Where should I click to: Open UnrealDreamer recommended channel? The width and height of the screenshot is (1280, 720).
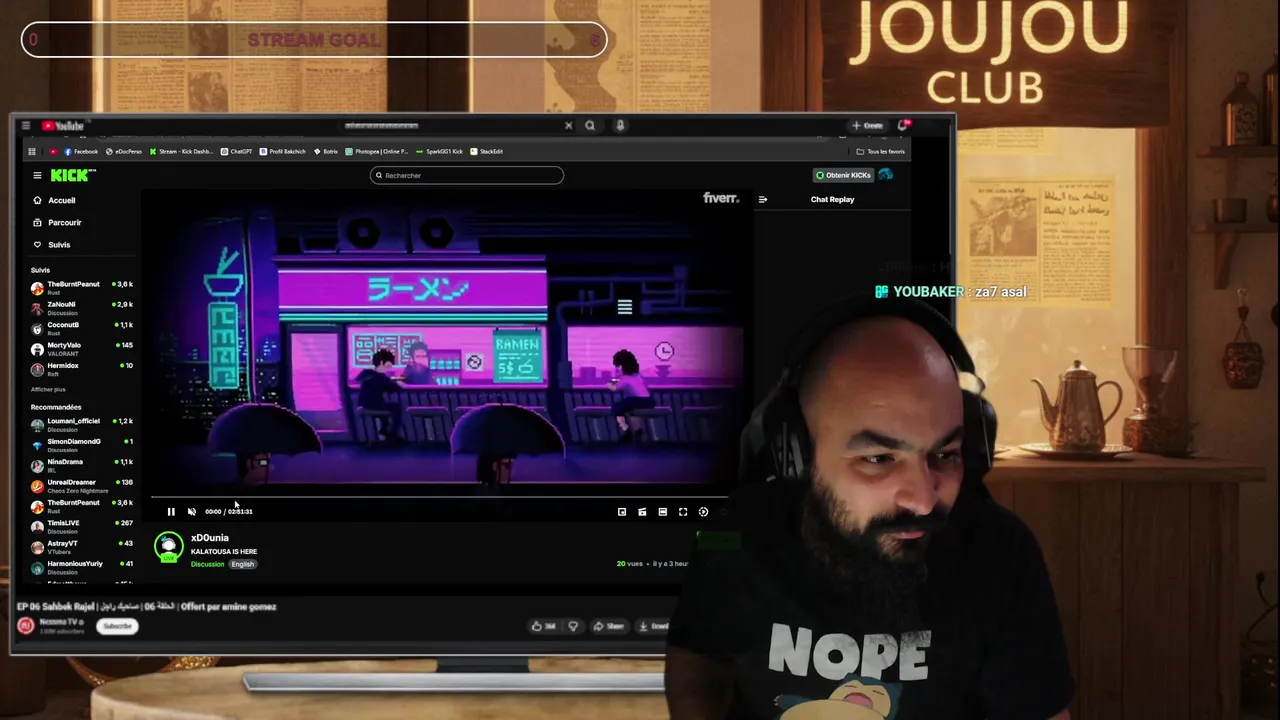(82, 486)
